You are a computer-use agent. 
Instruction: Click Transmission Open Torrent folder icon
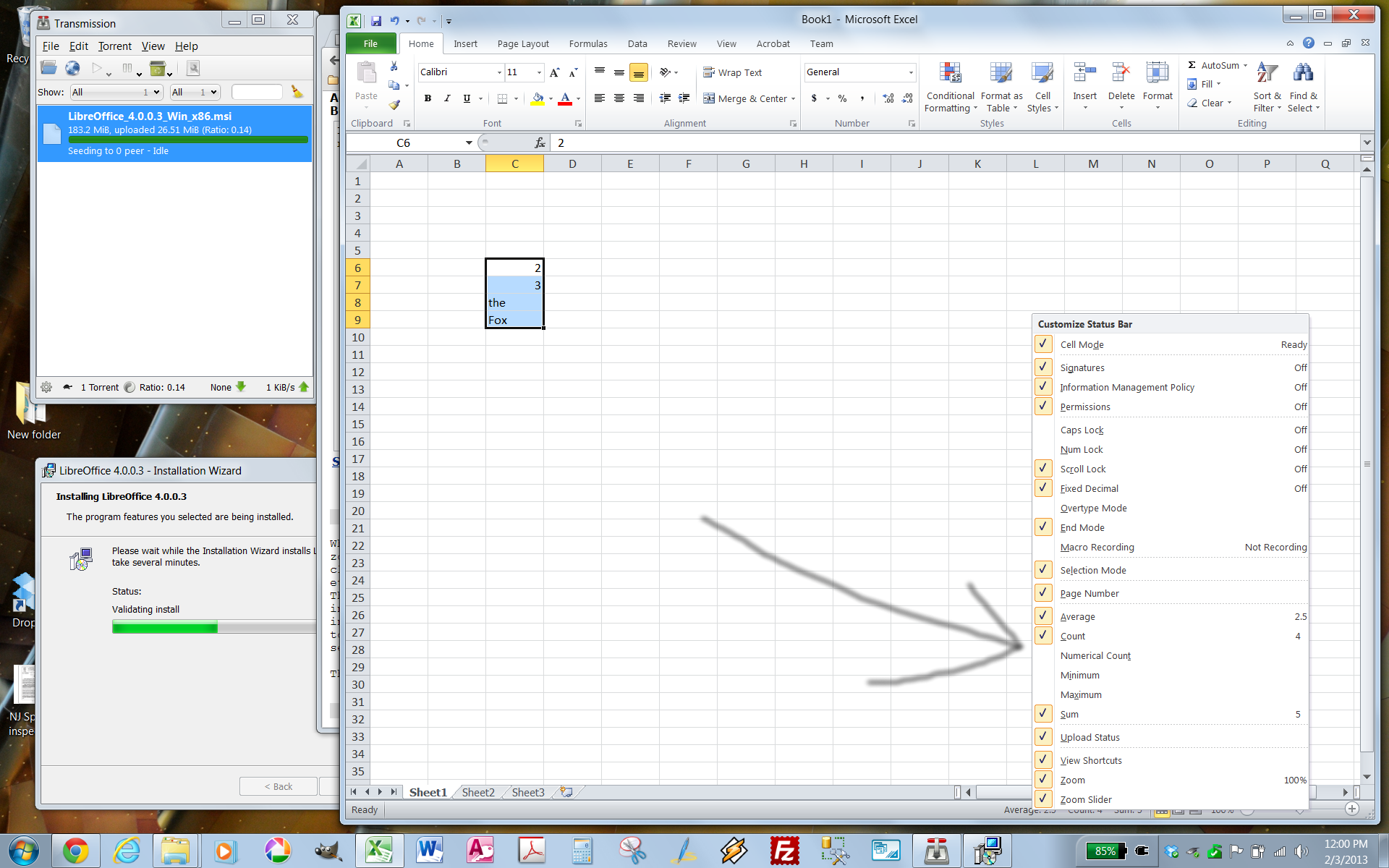pos(48,69)
